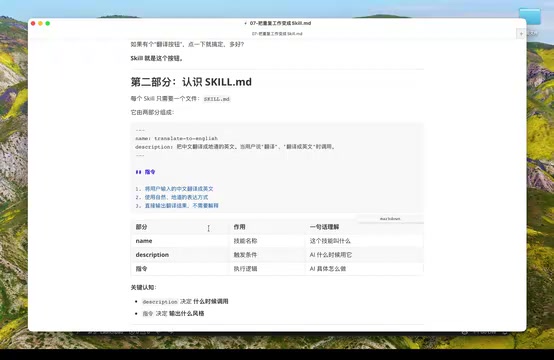The width and height of the screenshot is (554, 360).
Task: Click the bullet 指令 决定 输出什么风格
Action: pos(173,313)
